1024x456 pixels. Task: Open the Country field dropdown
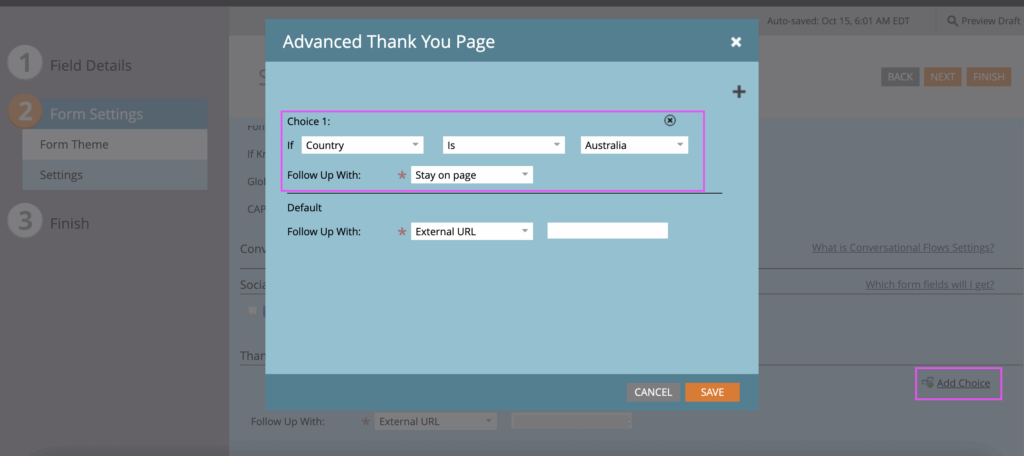point(362,145)
